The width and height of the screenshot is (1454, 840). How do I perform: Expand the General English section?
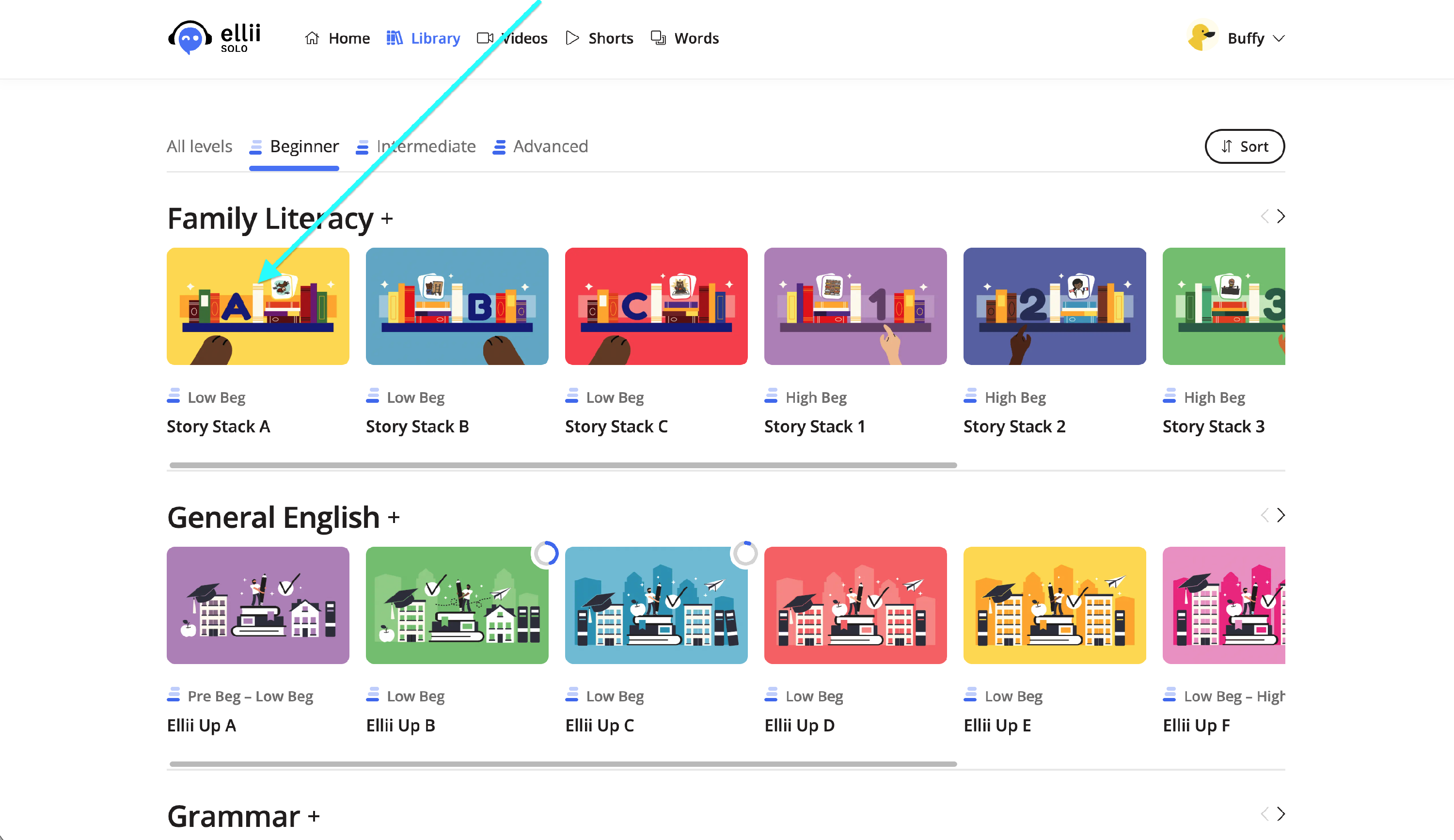click(394, 518)
